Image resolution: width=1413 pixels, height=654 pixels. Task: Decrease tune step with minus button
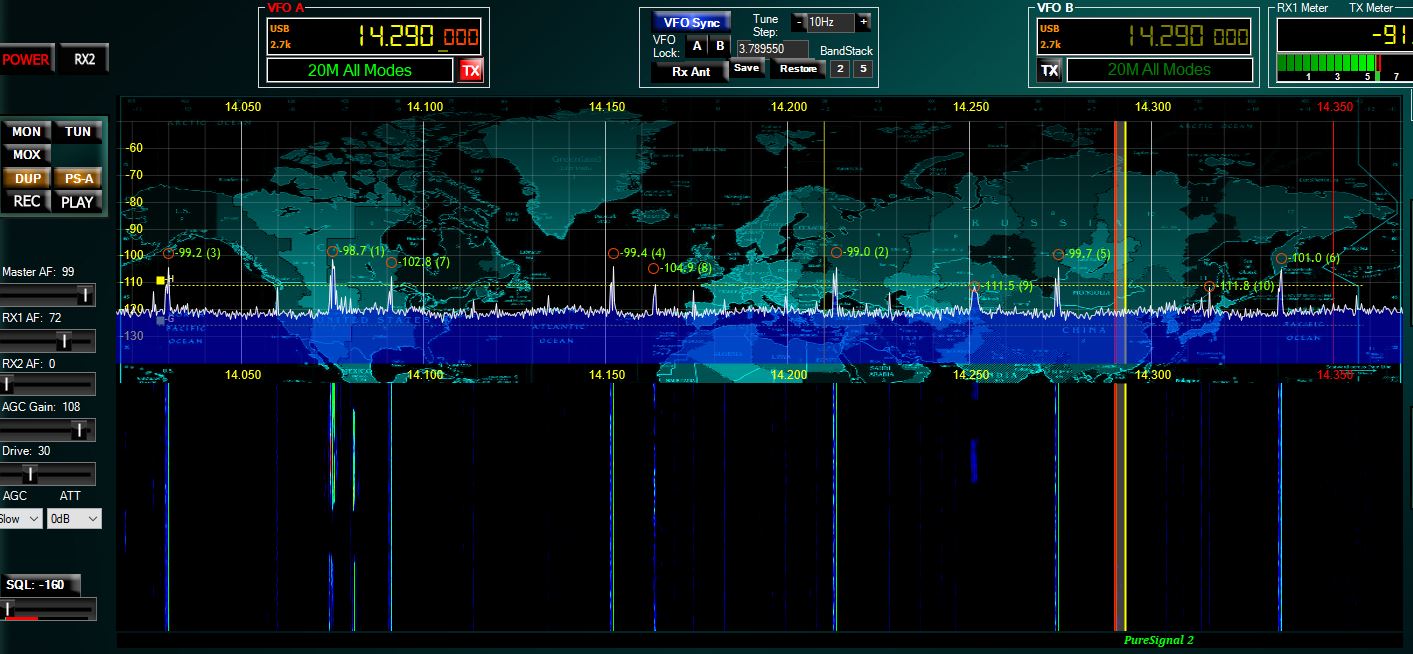click(798, 22)
